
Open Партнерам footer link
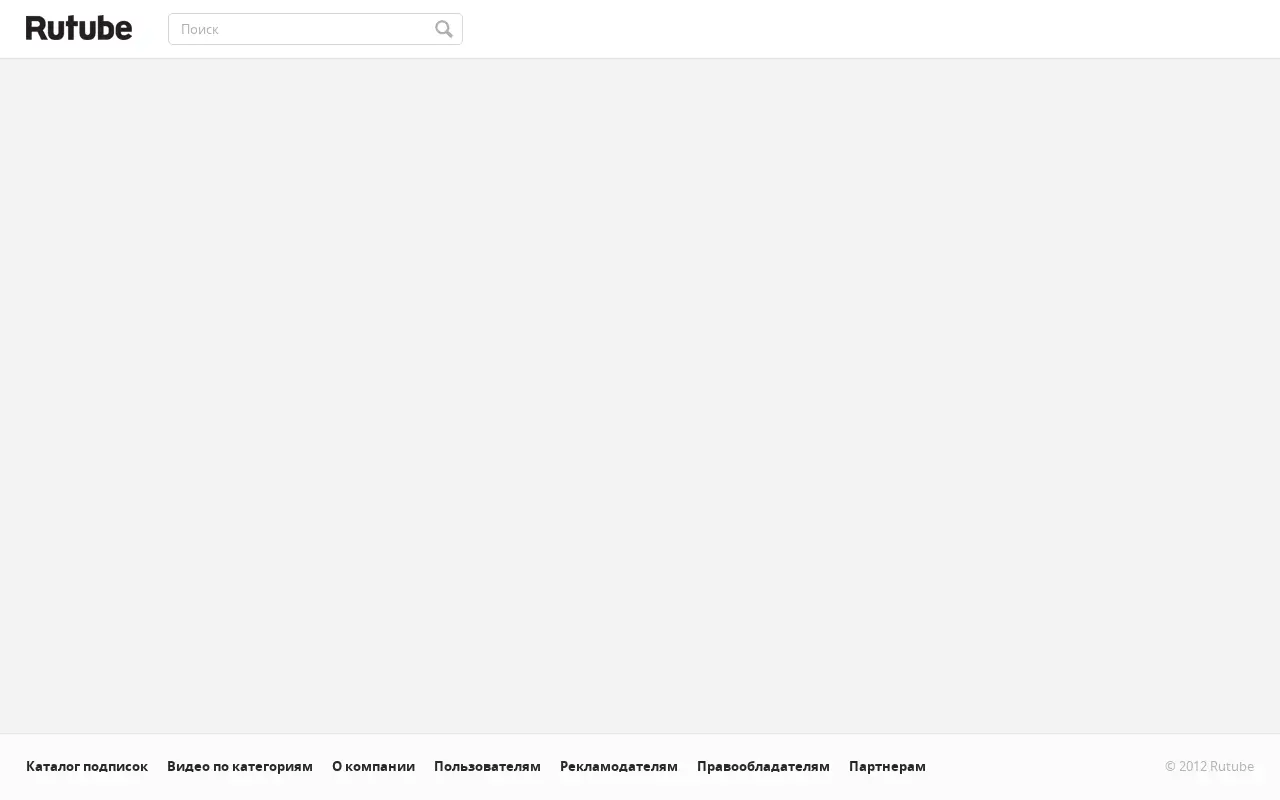click(887, 766)
